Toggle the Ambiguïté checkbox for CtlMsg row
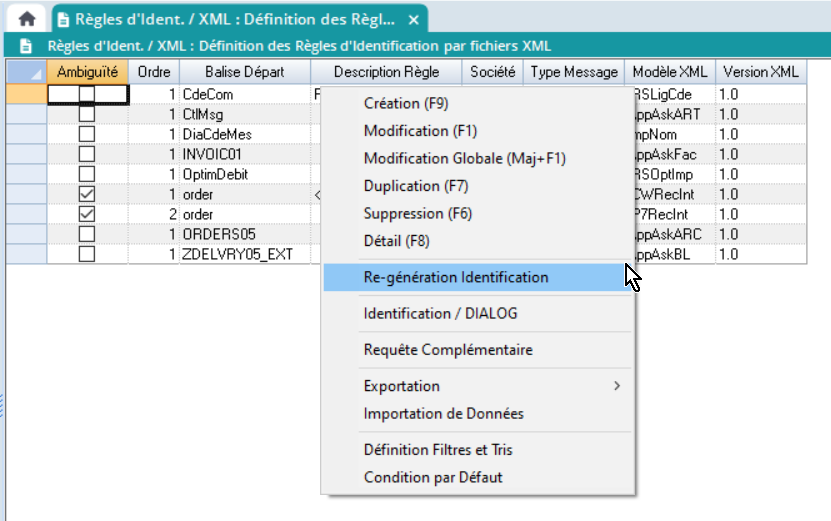This screenshot has width=831, height=521. [x=87, y=114]
